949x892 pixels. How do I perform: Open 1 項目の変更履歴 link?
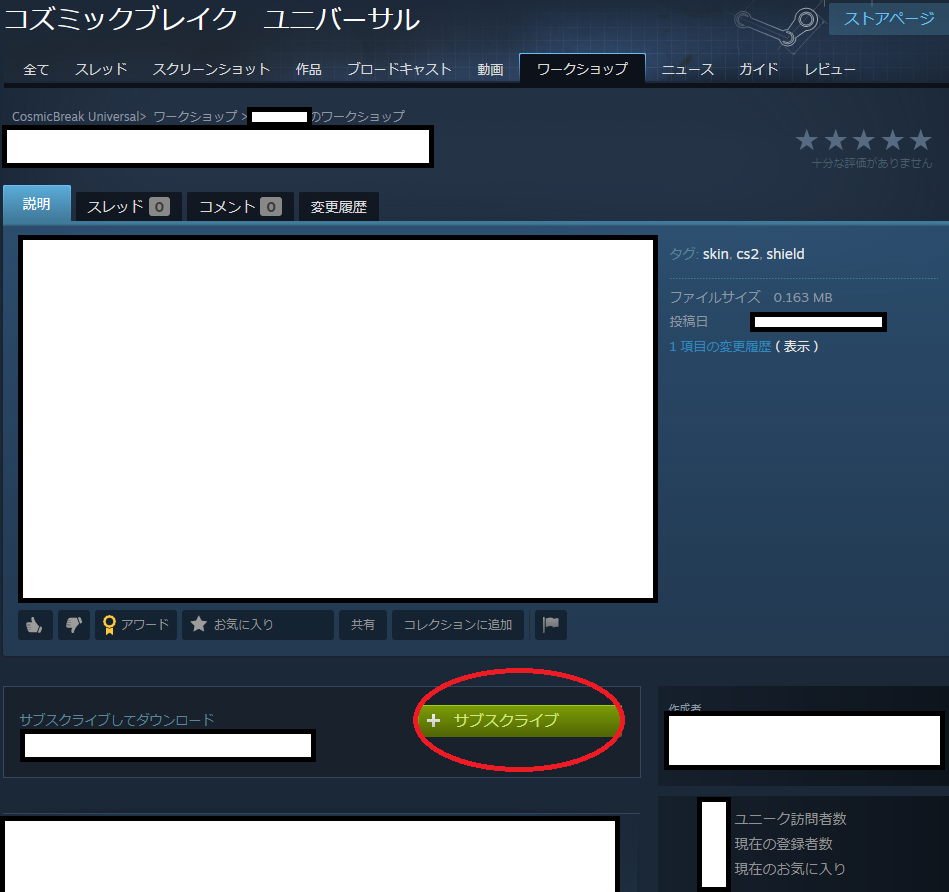tap(720, 346)
